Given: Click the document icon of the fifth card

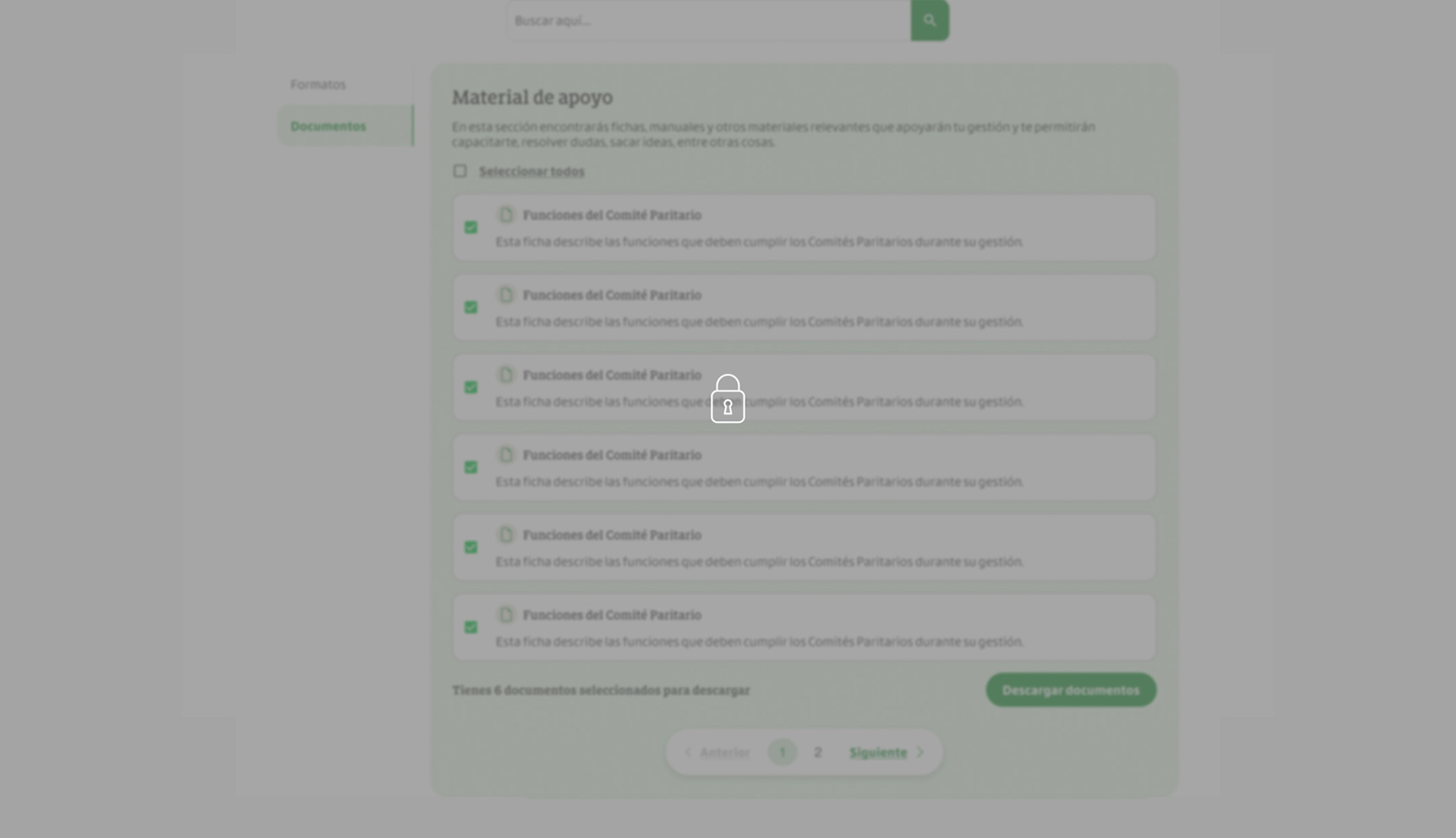Looking at the screenshot, I should coord(506,535).
